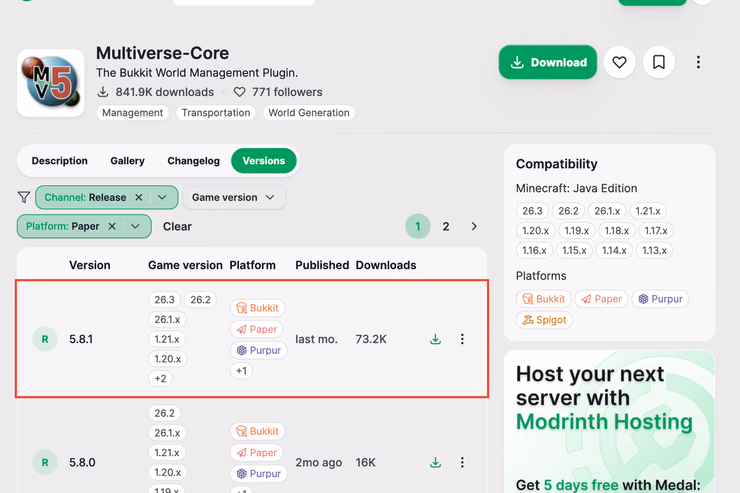Click 1.21.x in the Compatibility panel
This screenshot has width=740, height=493.
648,211
